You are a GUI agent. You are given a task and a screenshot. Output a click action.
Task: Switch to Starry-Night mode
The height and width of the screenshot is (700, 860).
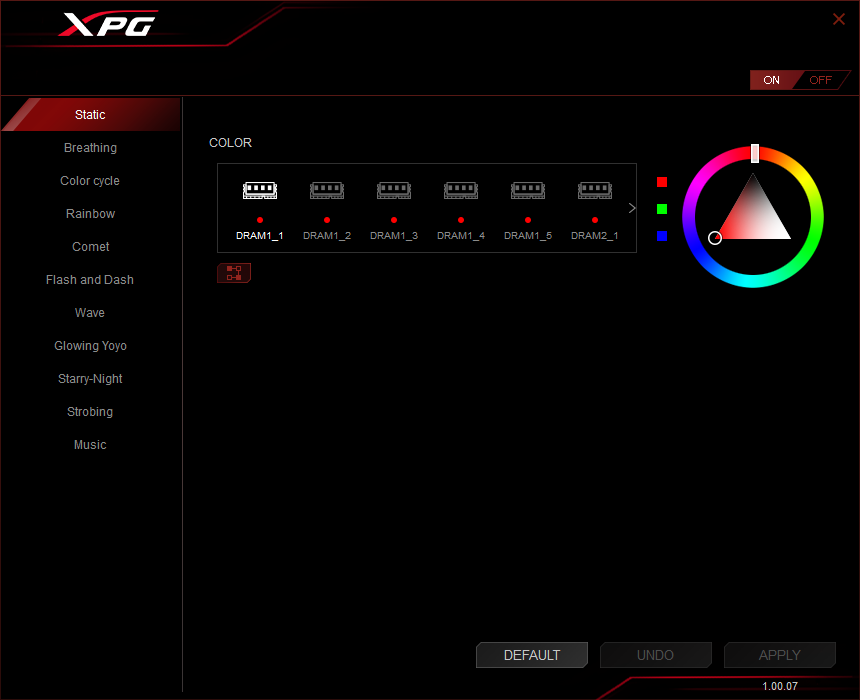90,379
